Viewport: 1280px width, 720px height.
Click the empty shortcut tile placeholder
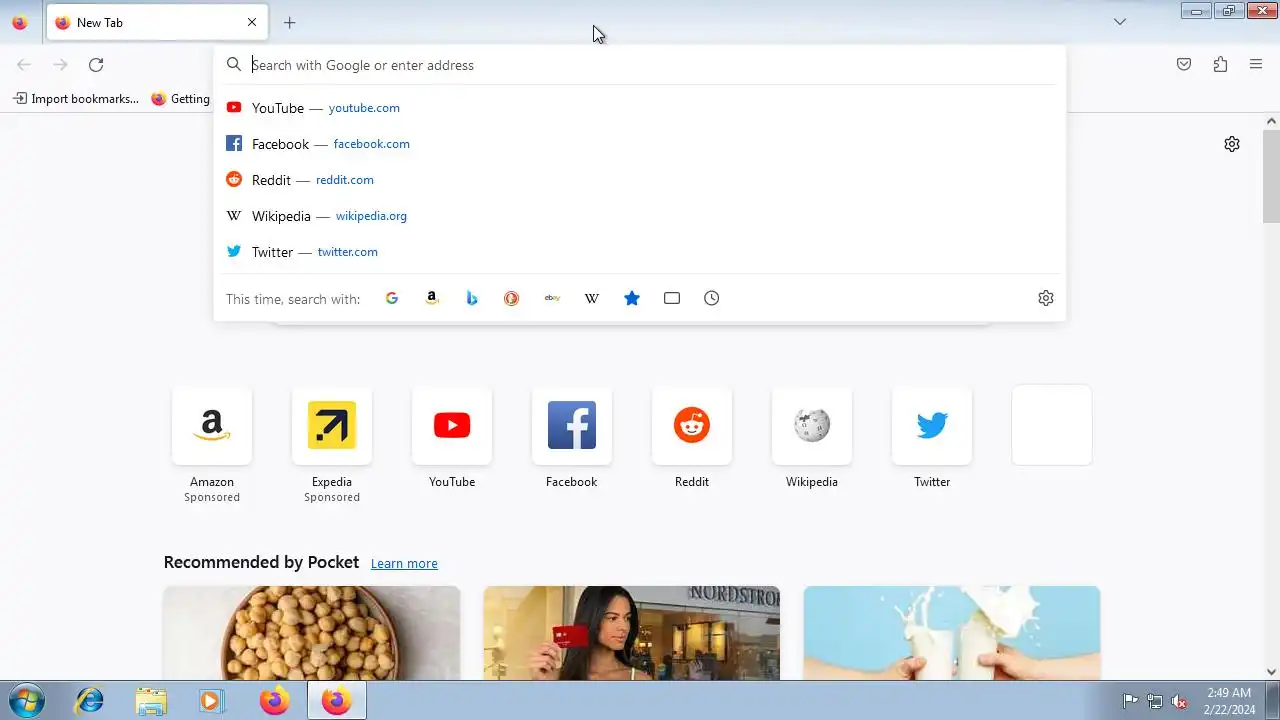[1052, 425]
